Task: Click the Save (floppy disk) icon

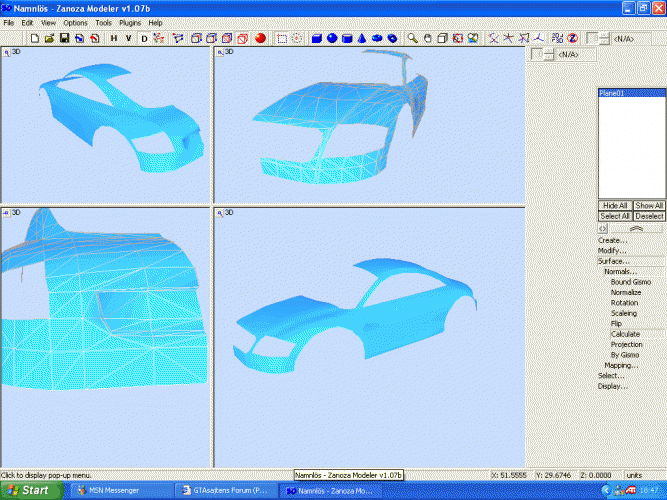Action: (64, 38)
